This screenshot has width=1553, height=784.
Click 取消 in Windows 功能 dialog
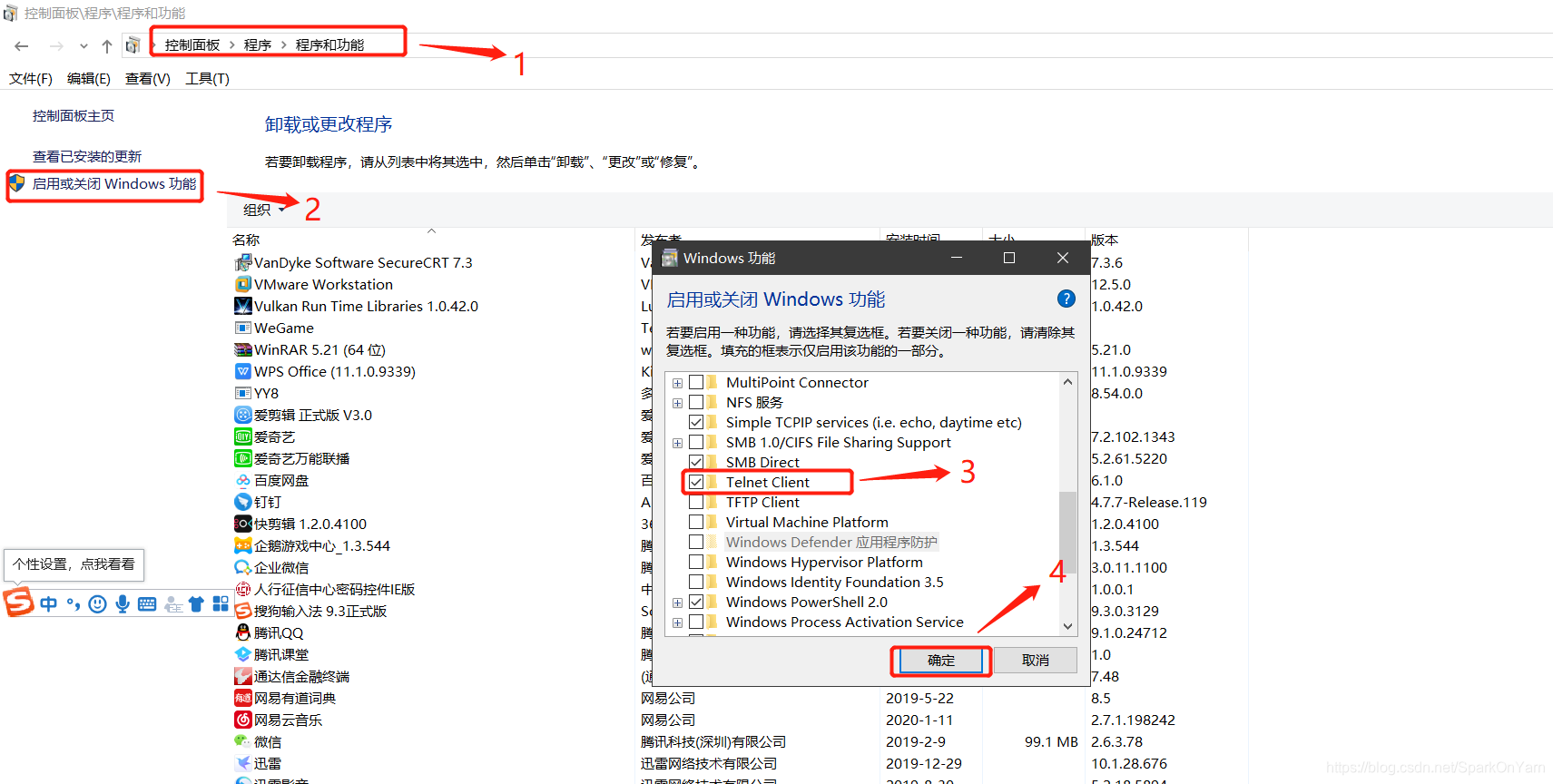pos(1036,661)
